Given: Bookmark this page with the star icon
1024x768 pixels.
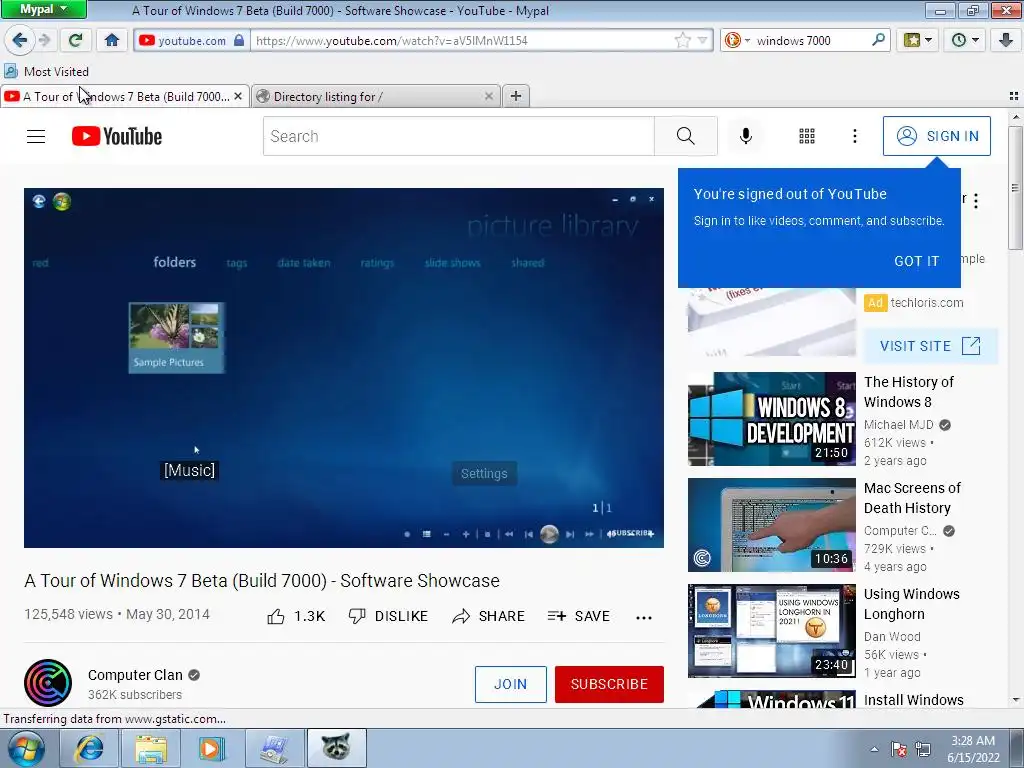Looking at the screenshot, I should (x=682, y=40).
